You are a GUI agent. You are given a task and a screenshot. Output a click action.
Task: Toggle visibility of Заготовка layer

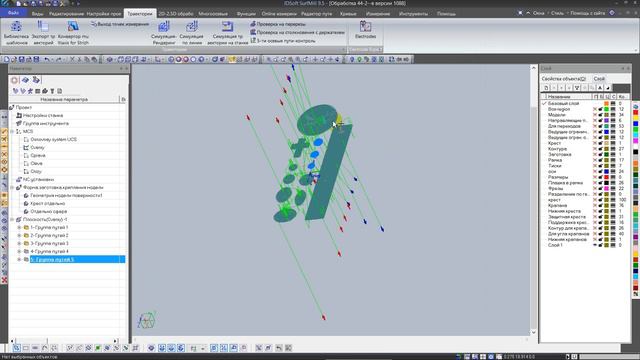(x=595, y=154)
